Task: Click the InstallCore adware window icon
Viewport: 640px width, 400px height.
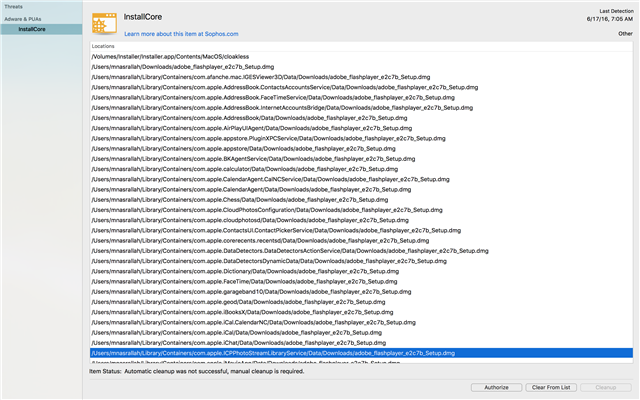Action: click(104, 23)
